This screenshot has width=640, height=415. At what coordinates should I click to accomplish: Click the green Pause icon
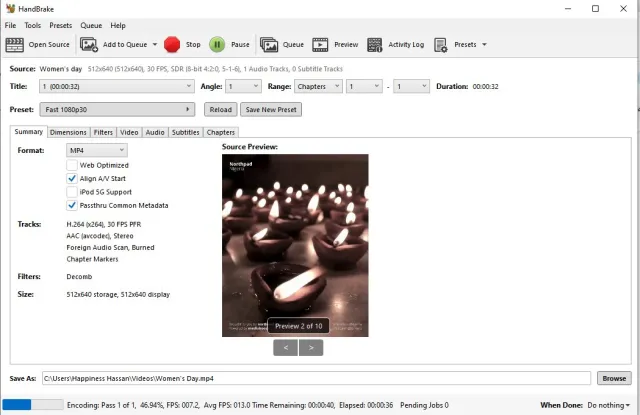[x=217, y=44]
